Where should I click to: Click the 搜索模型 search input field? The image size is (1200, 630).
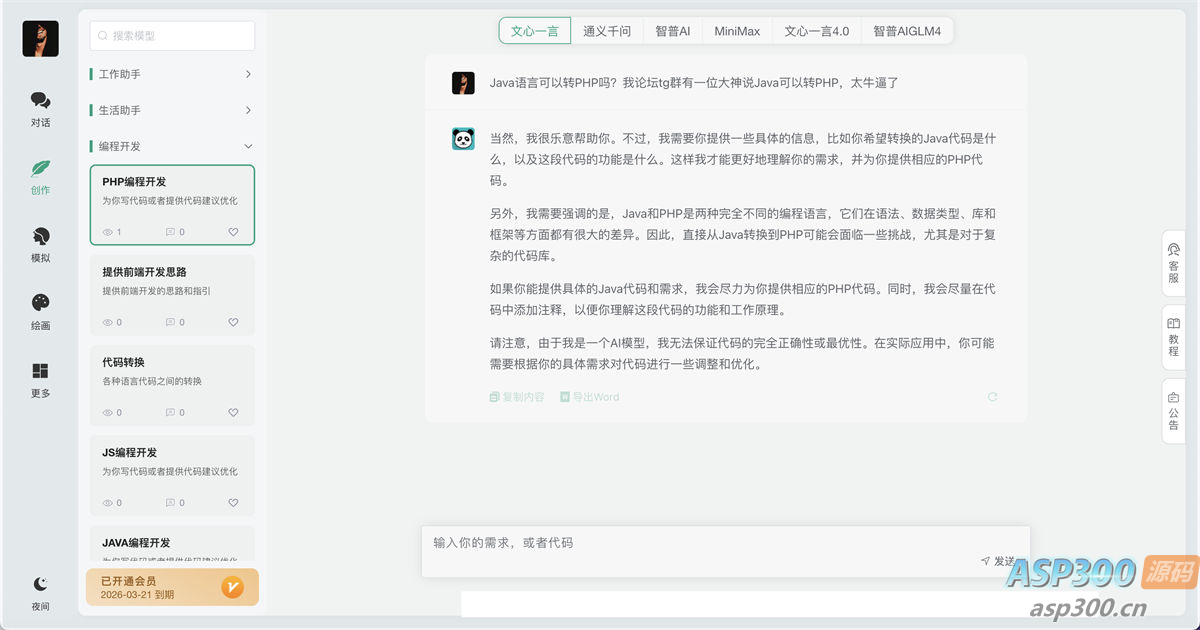pyautogui.click(x=171, y=35)
